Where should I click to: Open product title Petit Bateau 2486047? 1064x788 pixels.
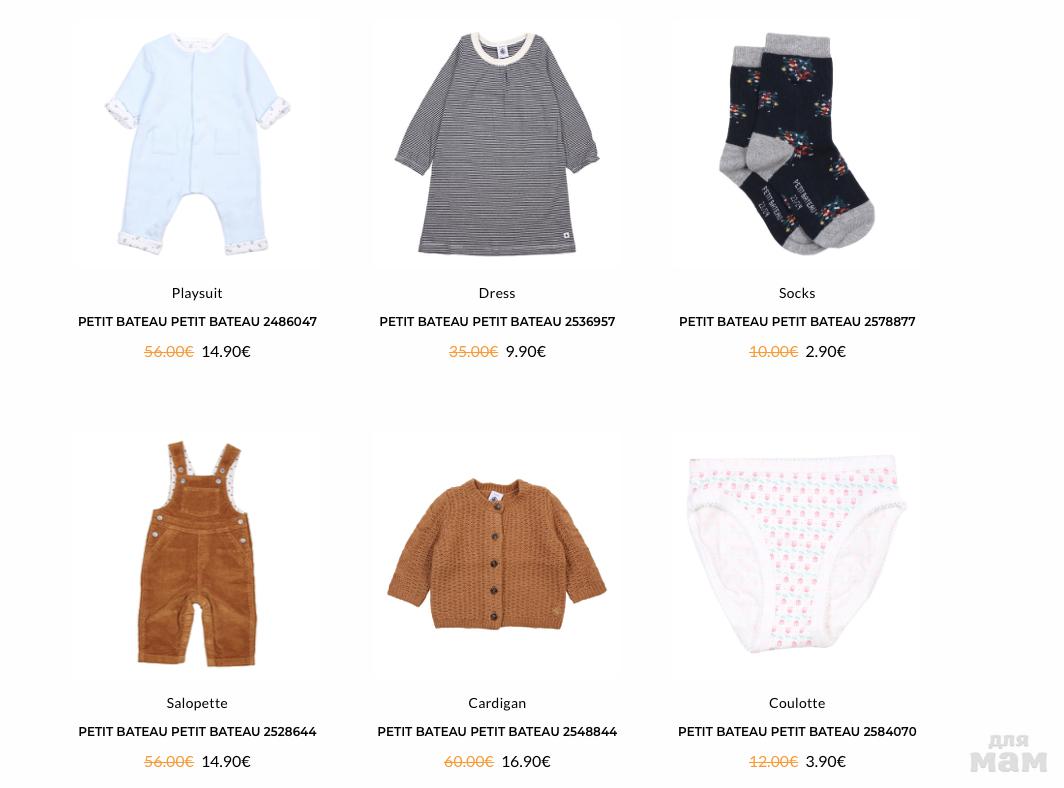(x=197, y=322)
